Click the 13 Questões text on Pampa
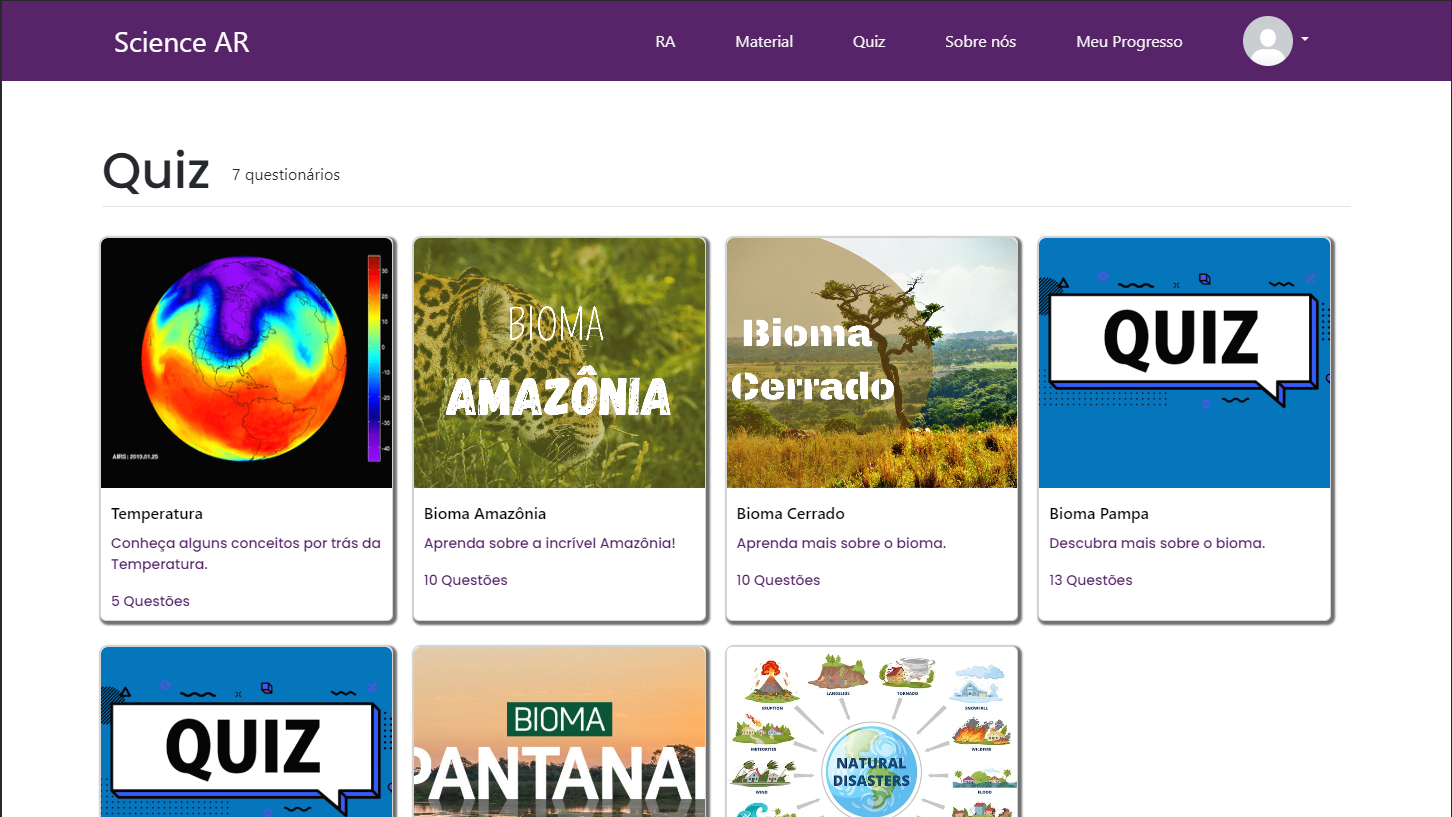Screen dimensions: 1452x817 [1090, 580]
